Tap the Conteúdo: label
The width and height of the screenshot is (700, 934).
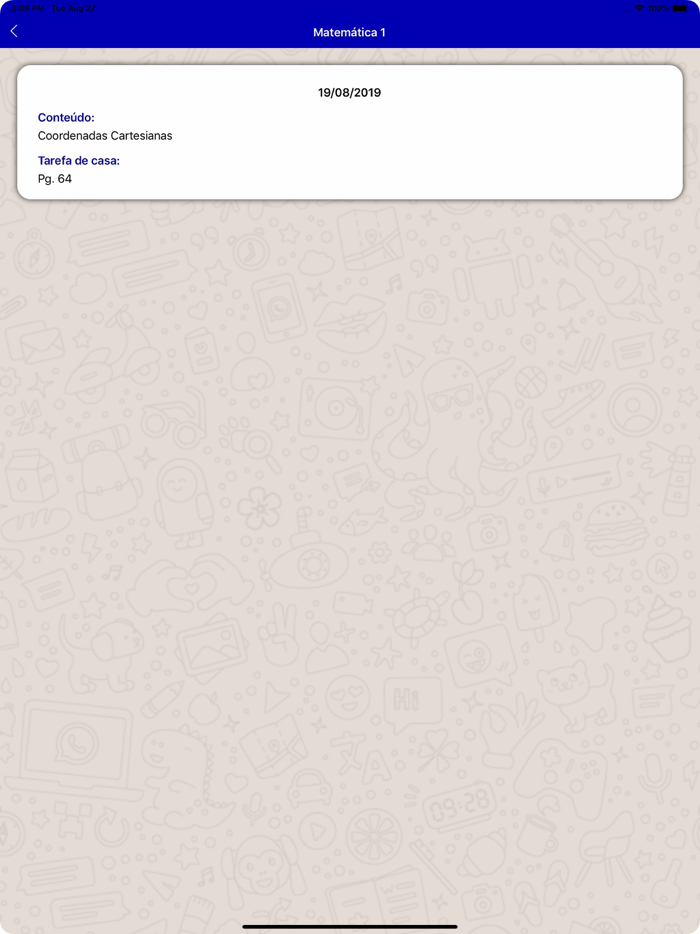[x=66, y=117]
